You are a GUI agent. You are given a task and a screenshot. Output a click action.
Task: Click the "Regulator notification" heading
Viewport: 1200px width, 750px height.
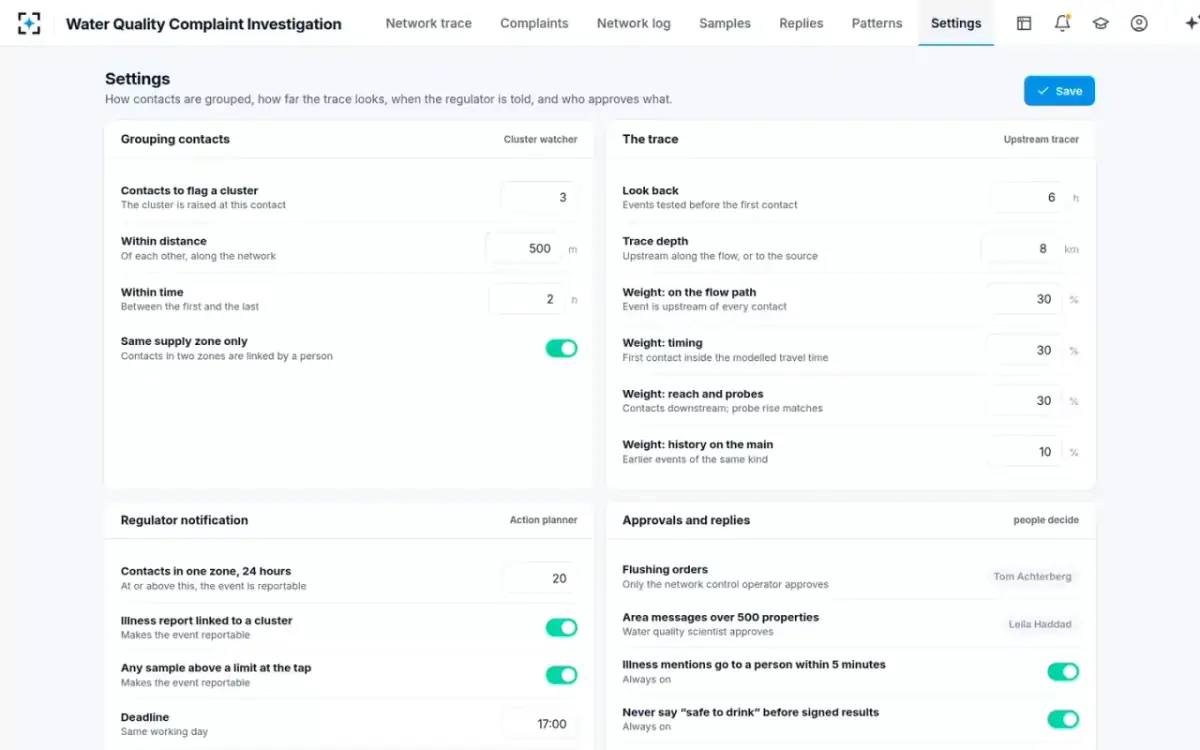pyautogui.click(x=184, y=520)
